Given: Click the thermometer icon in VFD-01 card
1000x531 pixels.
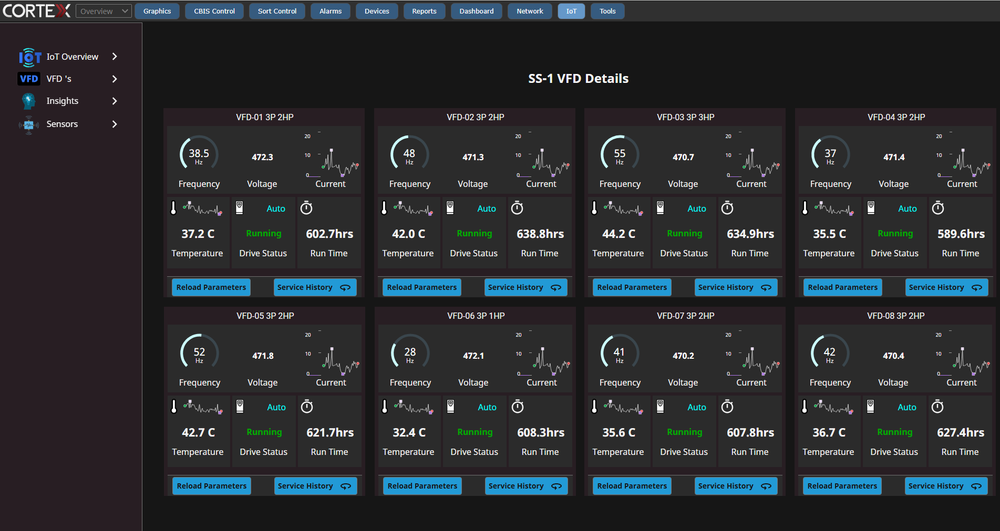Looking at the screenshot, I should (x=173, y=208).
